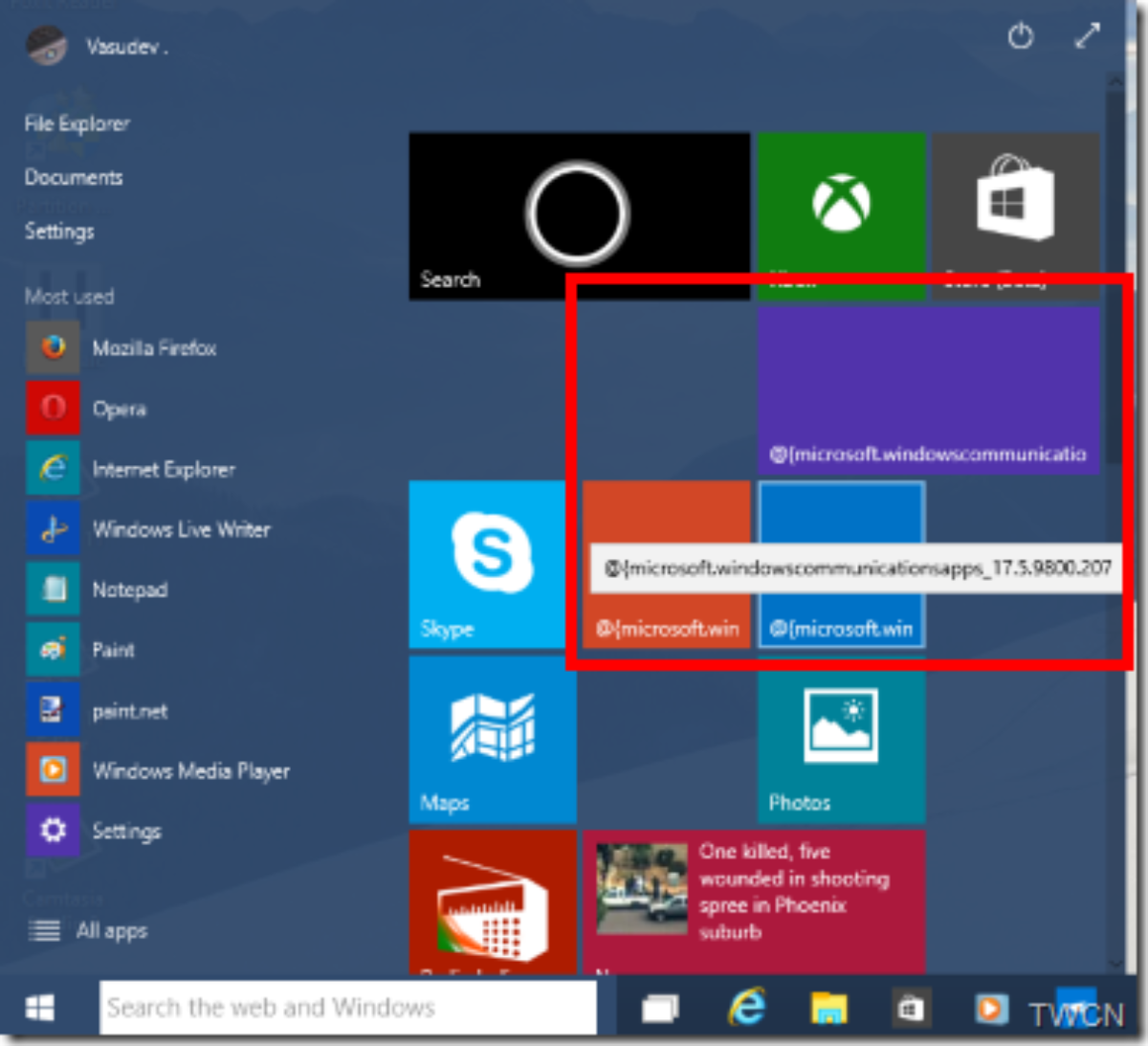The height and width of the screenshot is (1046, 1148).
Task: Click the purple microsoft.windowscommunicatio tile
Action: 929,390
